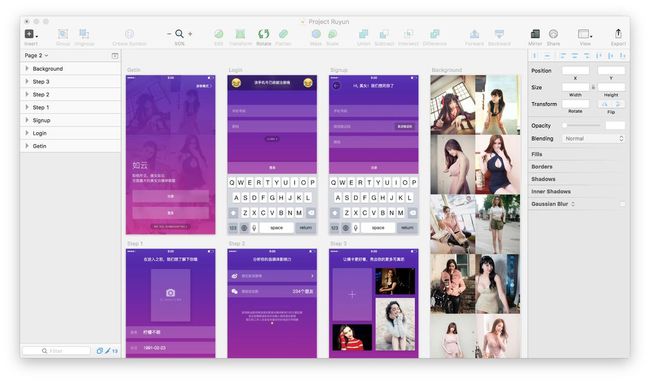Click the Rotate input field
The height and width of the screenshot is (382, 650).
tap(575, 104)
